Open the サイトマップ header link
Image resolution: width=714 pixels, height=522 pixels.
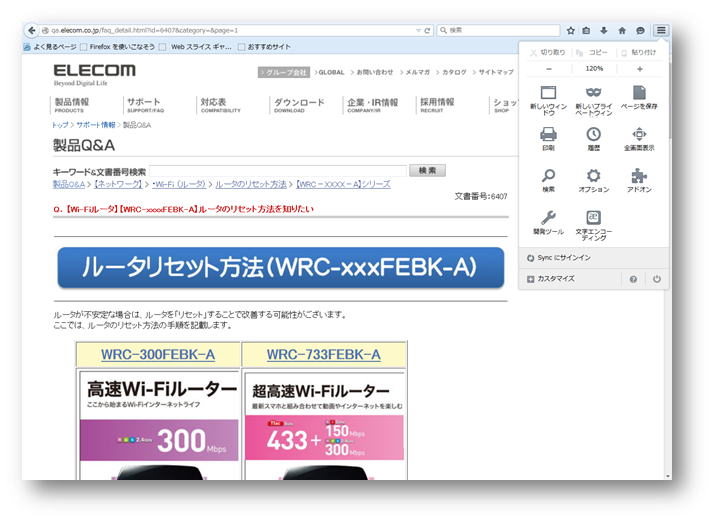click(x=494, y=72)
